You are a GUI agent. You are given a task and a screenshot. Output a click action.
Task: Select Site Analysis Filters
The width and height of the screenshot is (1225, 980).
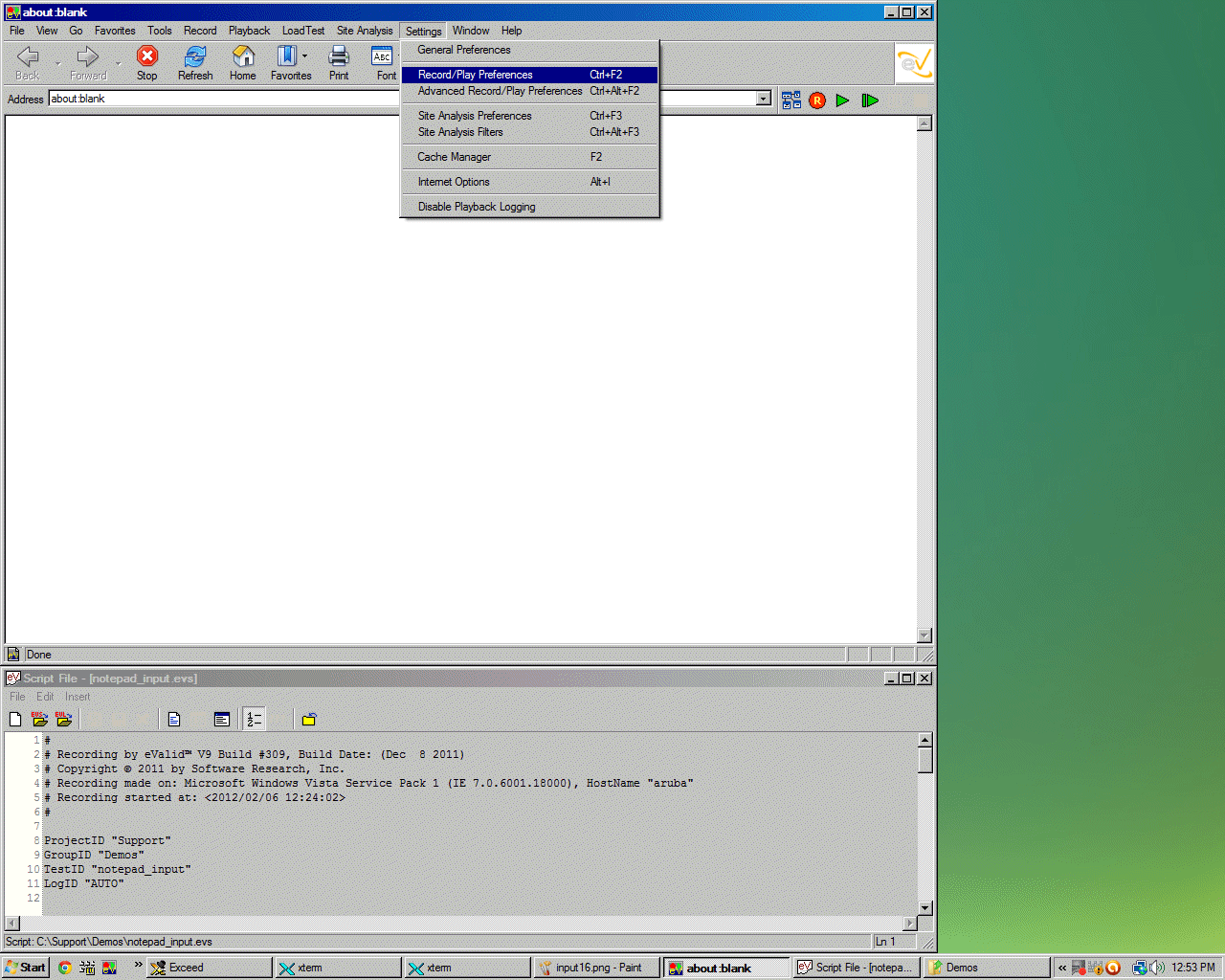(530, 132)
